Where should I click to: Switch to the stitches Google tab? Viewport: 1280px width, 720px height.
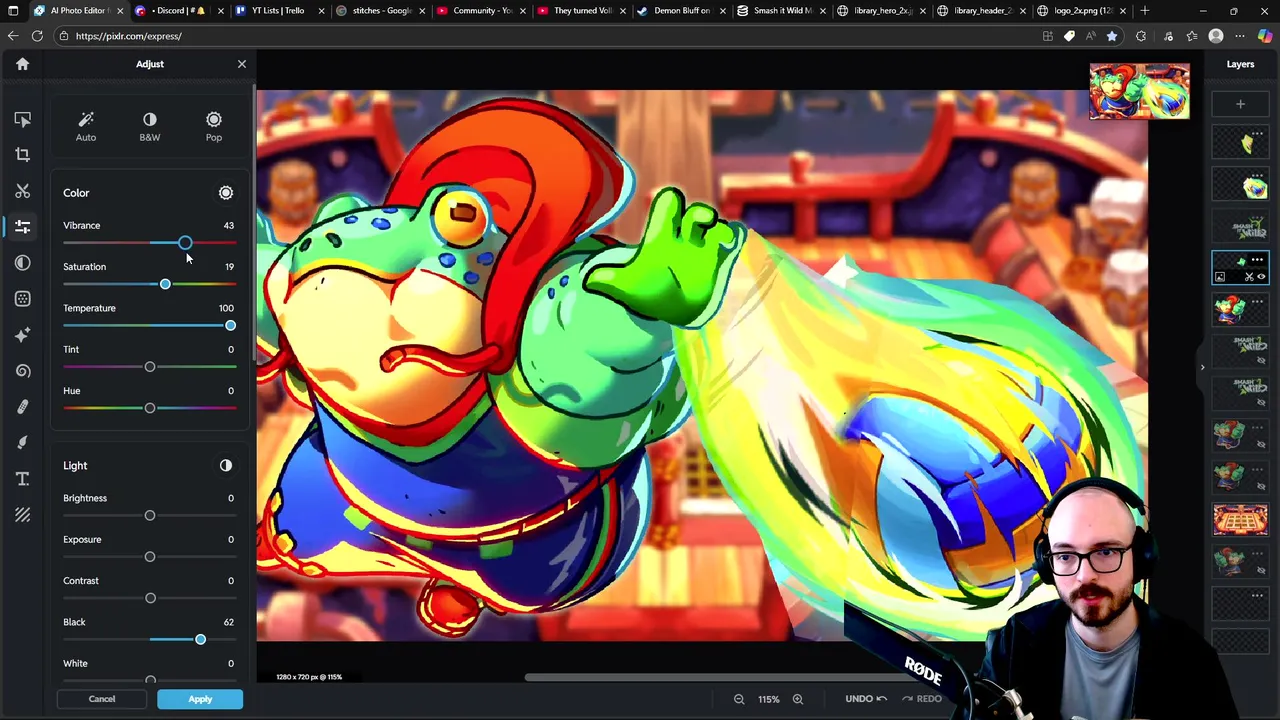coord(380,11)
